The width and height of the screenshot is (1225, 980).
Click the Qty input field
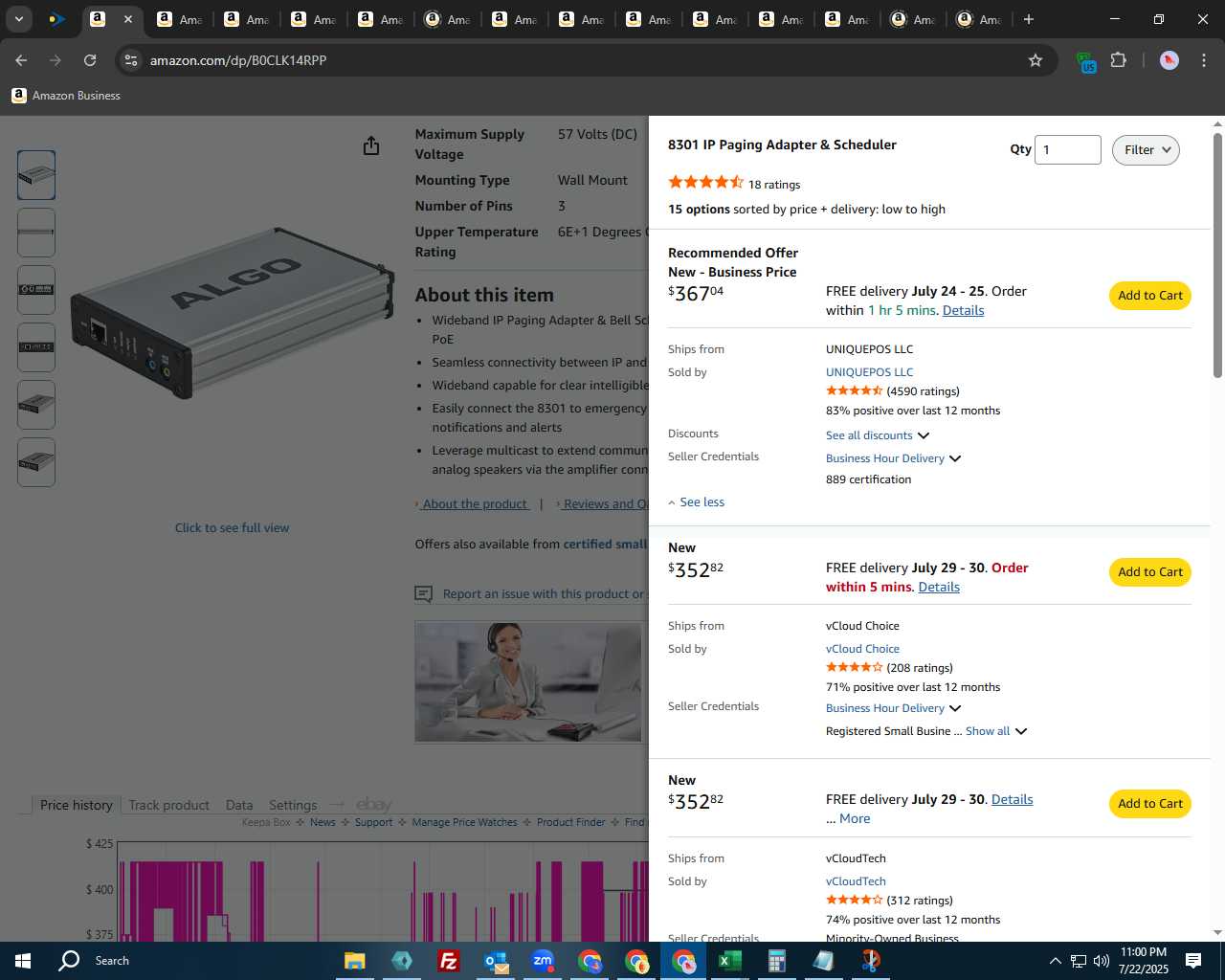[1067, 150]
